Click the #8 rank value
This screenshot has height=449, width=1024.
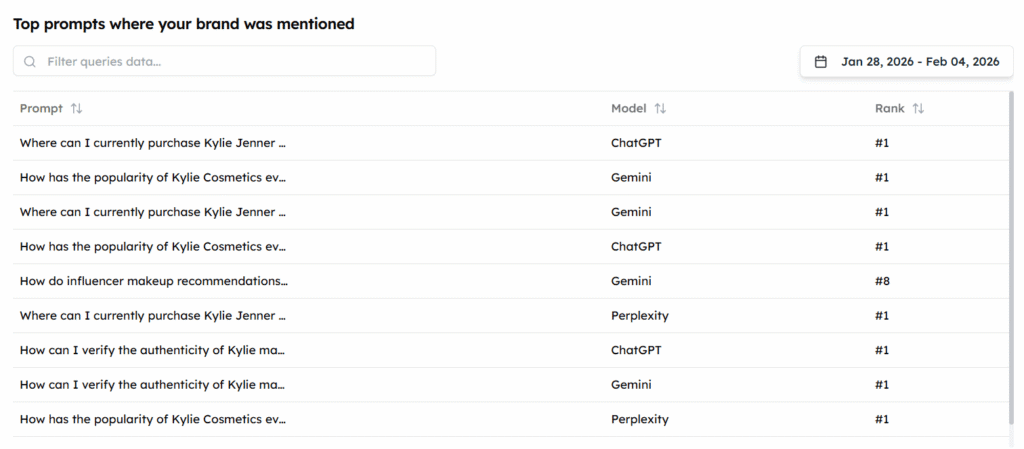[882, 281]
